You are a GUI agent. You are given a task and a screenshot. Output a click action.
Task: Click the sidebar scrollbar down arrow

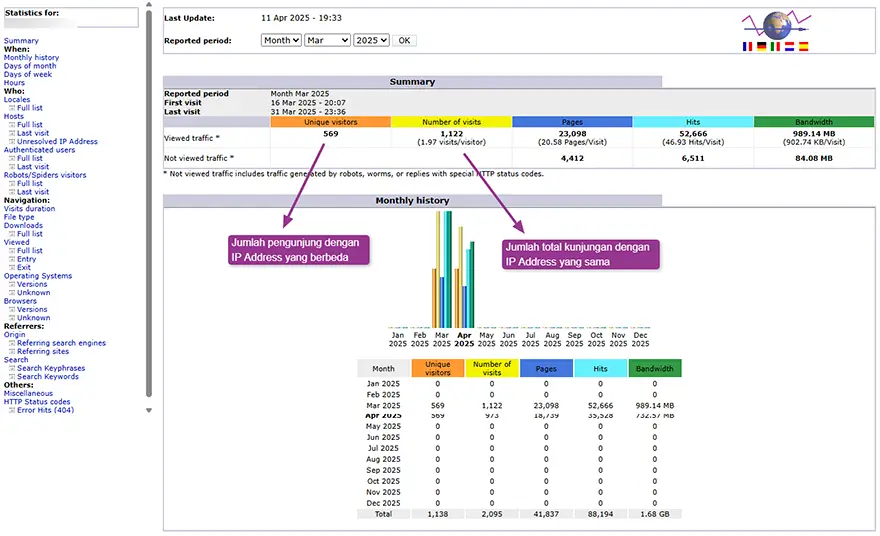coord(149,410)
